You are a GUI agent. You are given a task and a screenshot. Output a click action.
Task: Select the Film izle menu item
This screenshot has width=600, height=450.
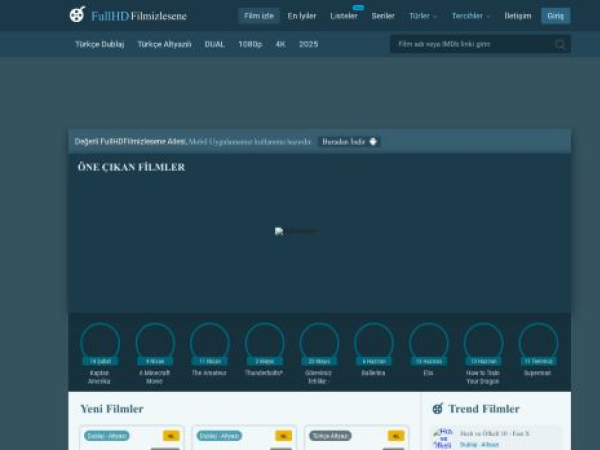259,16
